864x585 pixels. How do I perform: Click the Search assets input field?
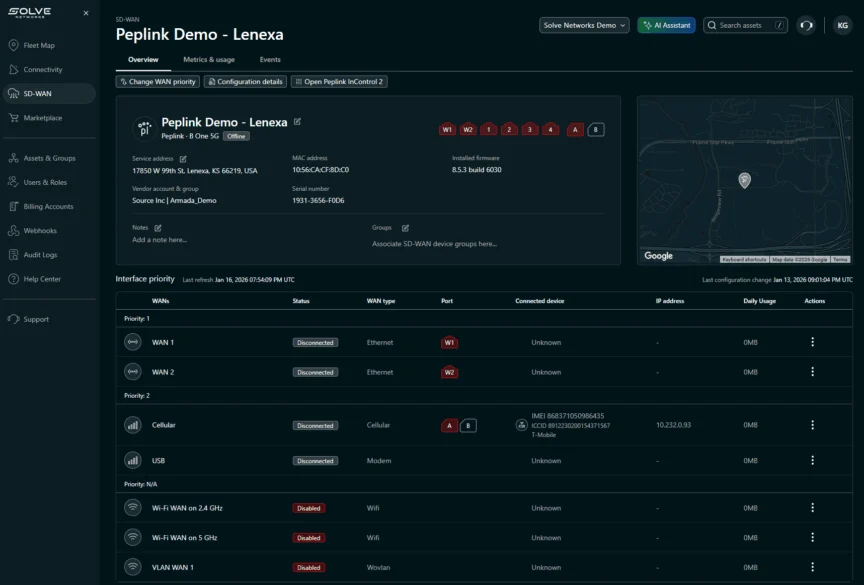click(744, 25)
